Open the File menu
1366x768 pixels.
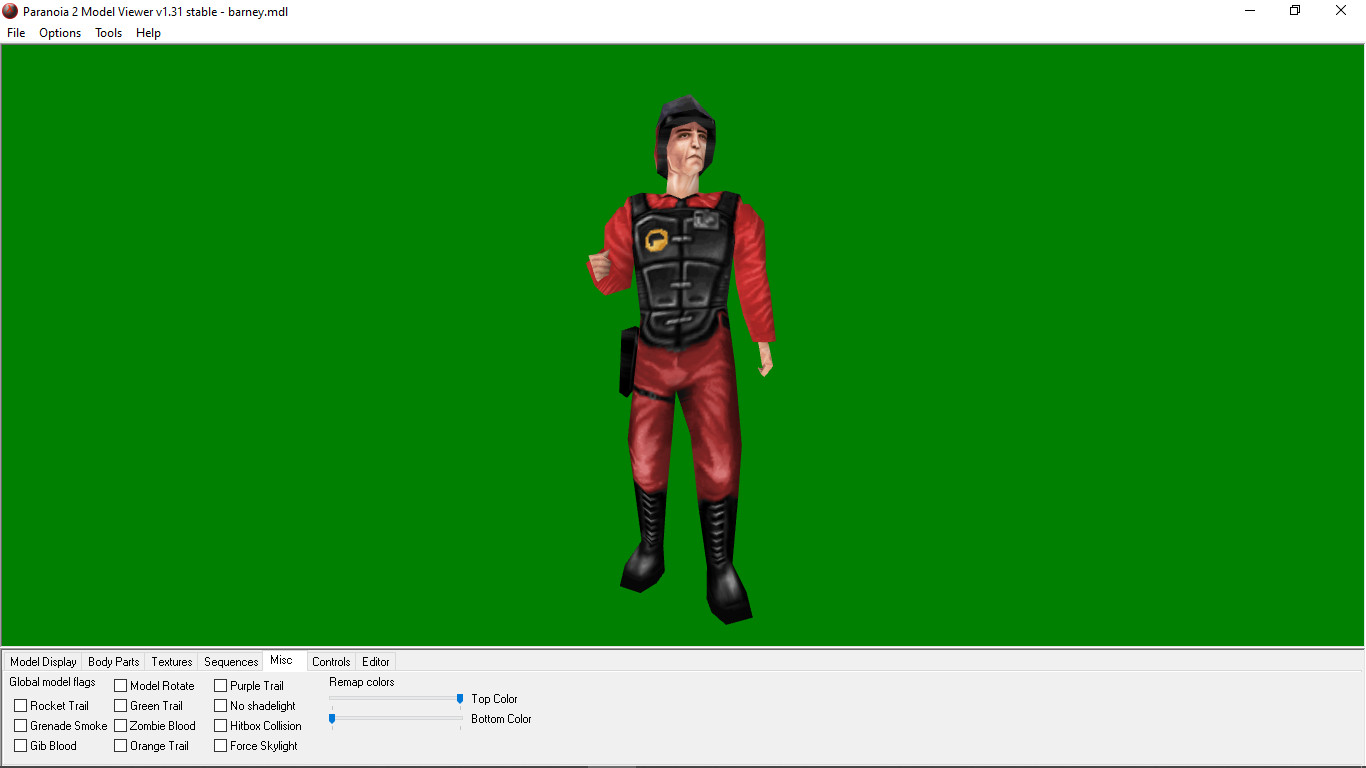pyautogui.click(x=16, y=33)
